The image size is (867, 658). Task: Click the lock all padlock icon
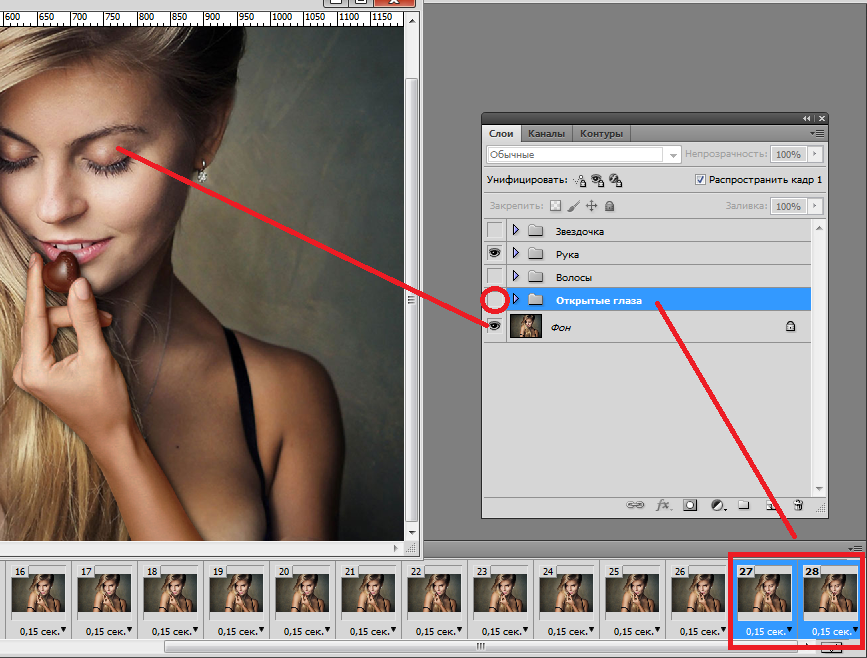609,206
